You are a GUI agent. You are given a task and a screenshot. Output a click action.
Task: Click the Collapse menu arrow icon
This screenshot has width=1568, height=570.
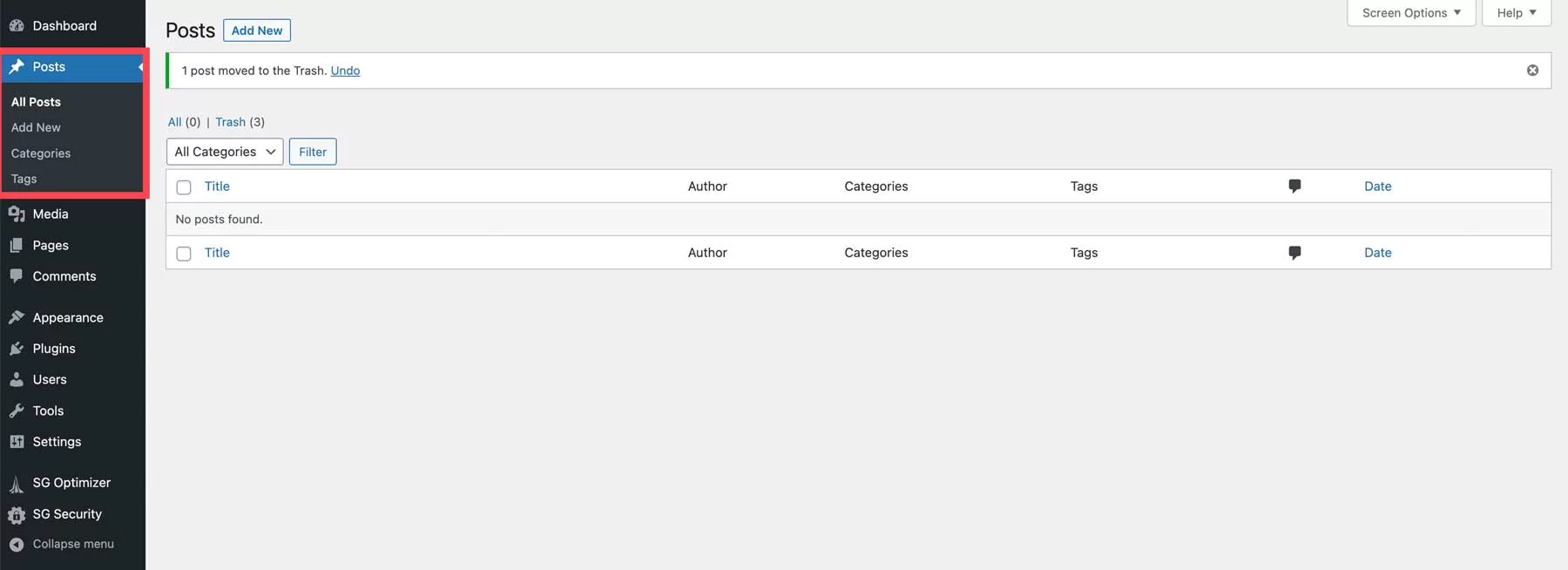point(17,545)
